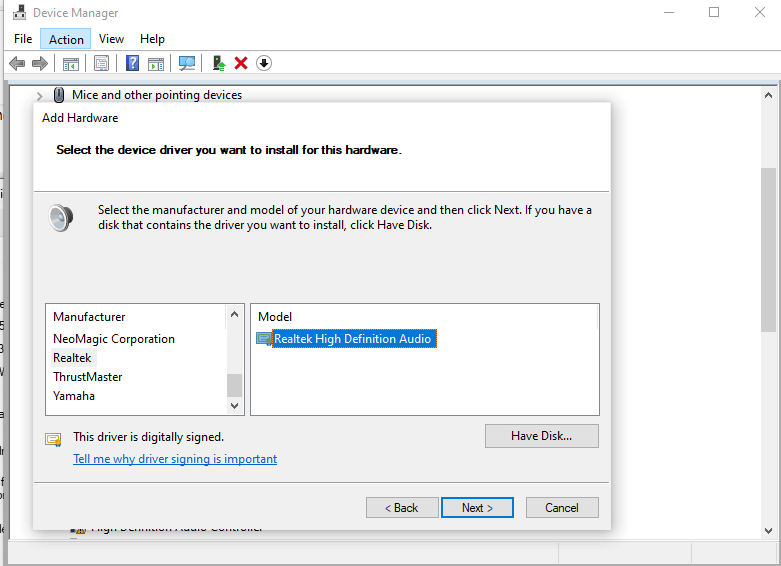
Task: Select ThrustMaster manufacturer
Action: pyautogui.click(x=88, y=377)
